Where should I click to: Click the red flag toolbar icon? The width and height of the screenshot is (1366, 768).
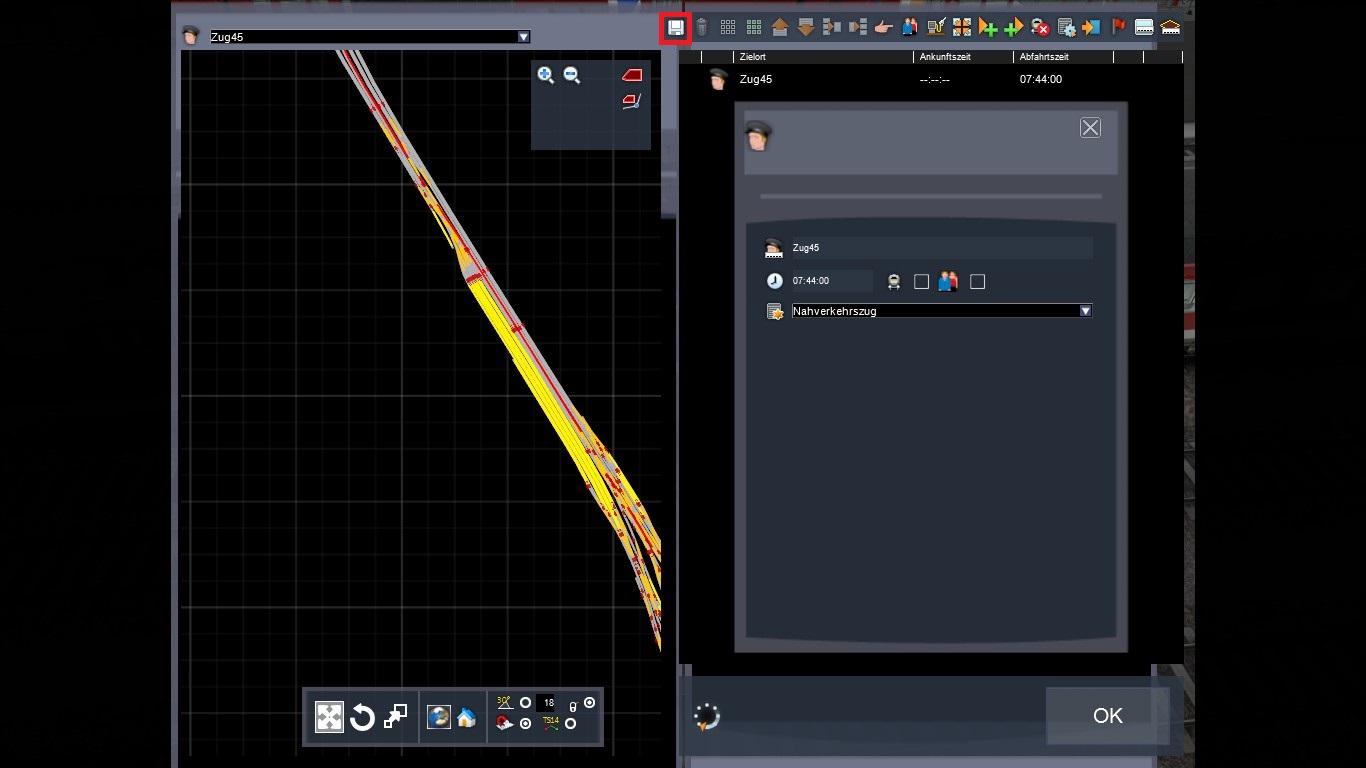(x=1118, y=28)
